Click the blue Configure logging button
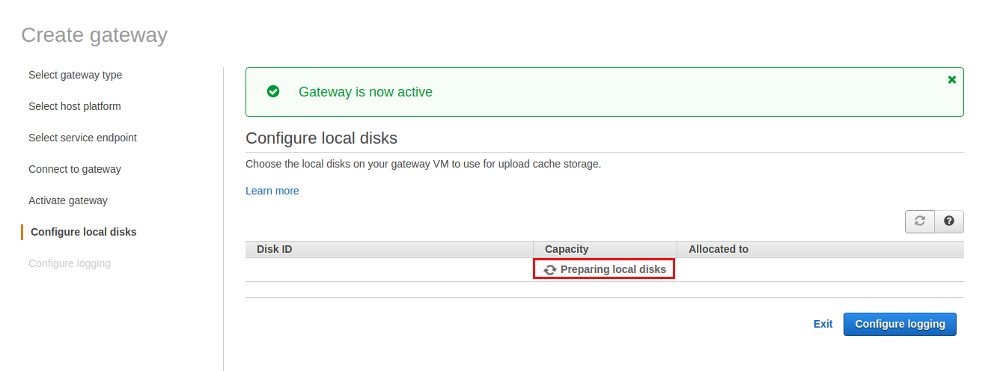The height and width of the screenshot is (371, 1000). [900, 324]
